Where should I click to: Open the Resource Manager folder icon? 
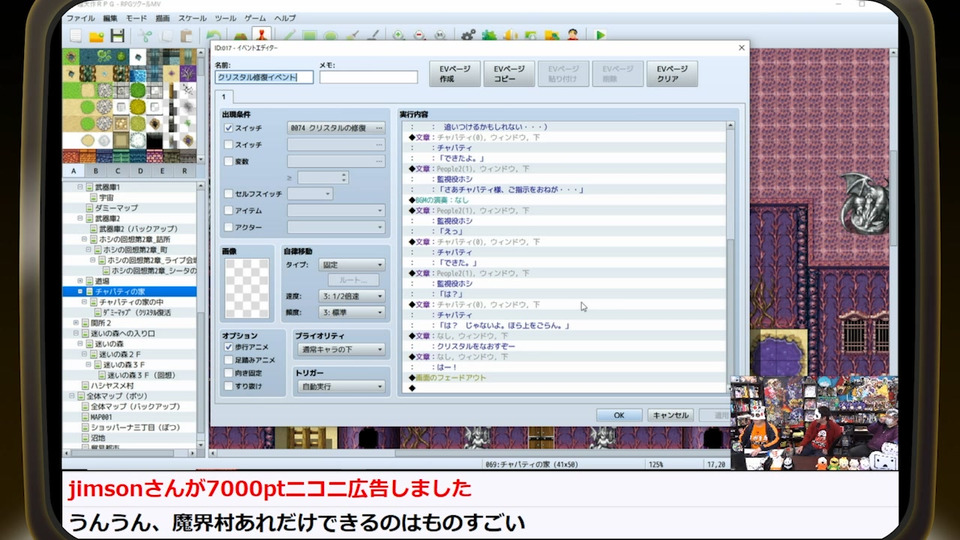pos(552,36)
